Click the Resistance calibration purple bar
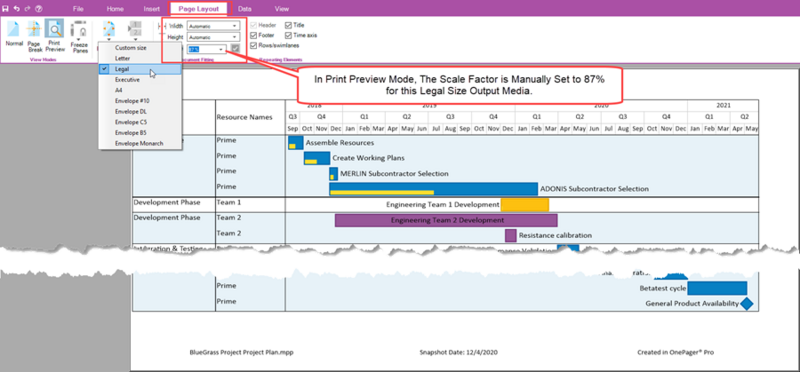Viewport: 800px width, 372px height. point(510,235)
